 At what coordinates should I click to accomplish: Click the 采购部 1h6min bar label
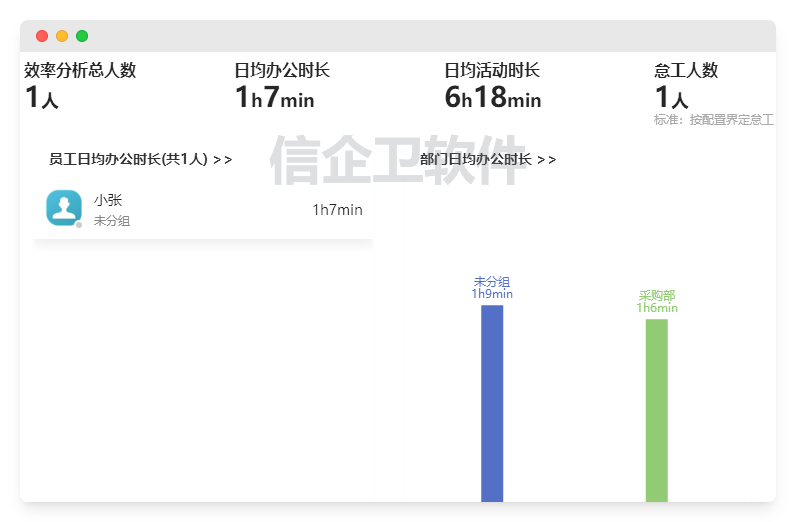coord(657,302)
